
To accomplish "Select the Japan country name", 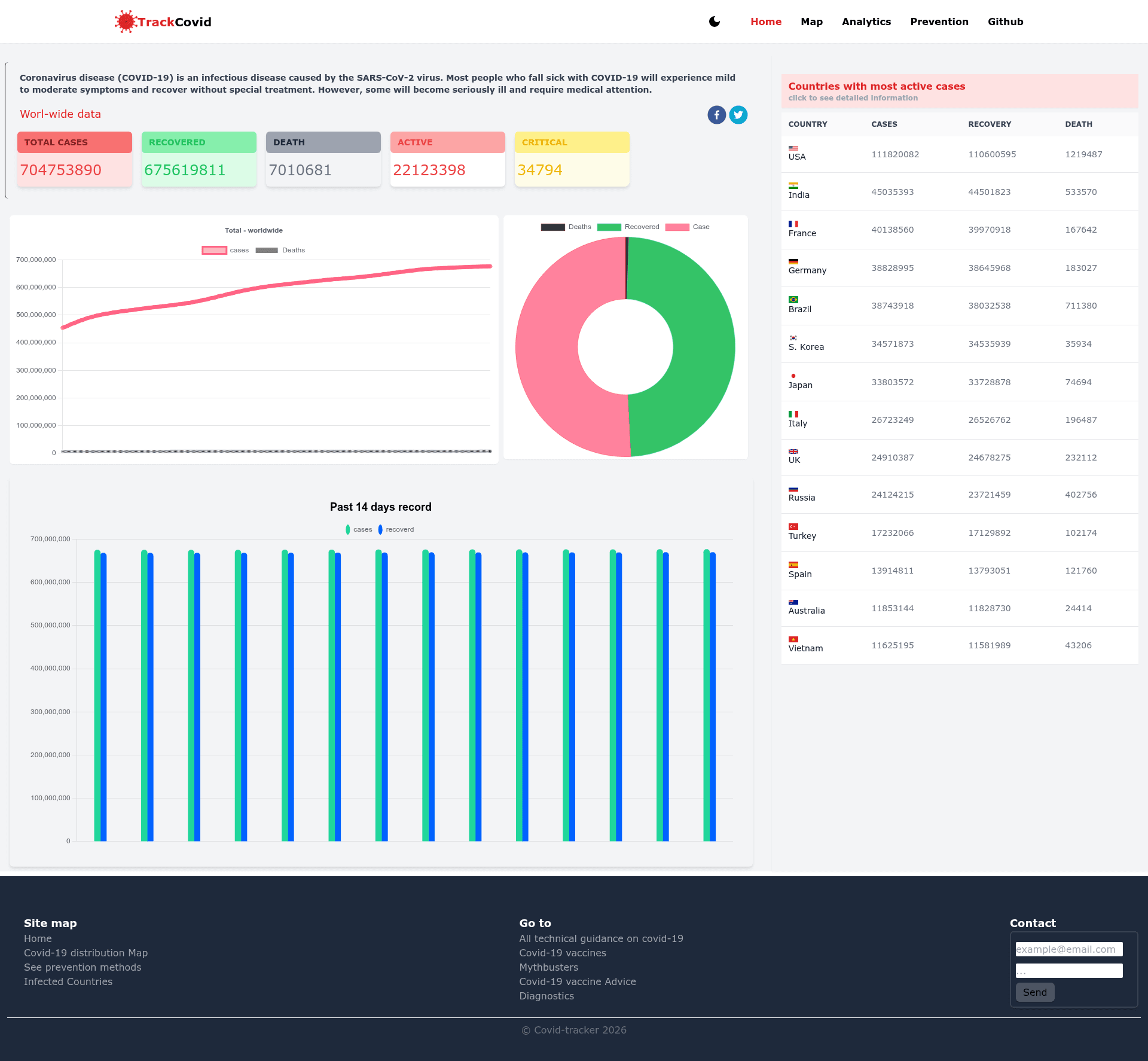I will point(800,385).
